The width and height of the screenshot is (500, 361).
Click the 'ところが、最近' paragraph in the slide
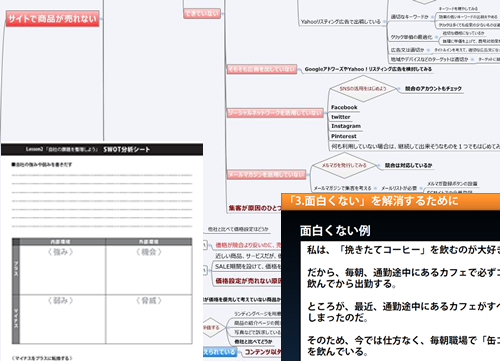pyautogui.click(x=403, y=312)
